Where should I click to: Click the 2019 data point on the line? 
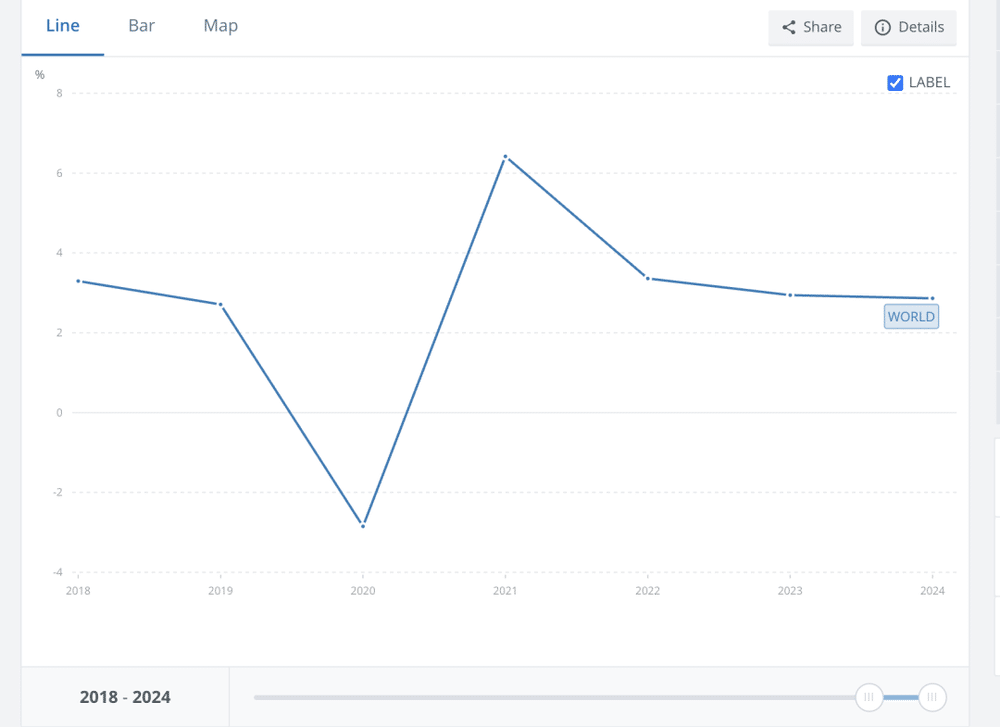point(220,304)
